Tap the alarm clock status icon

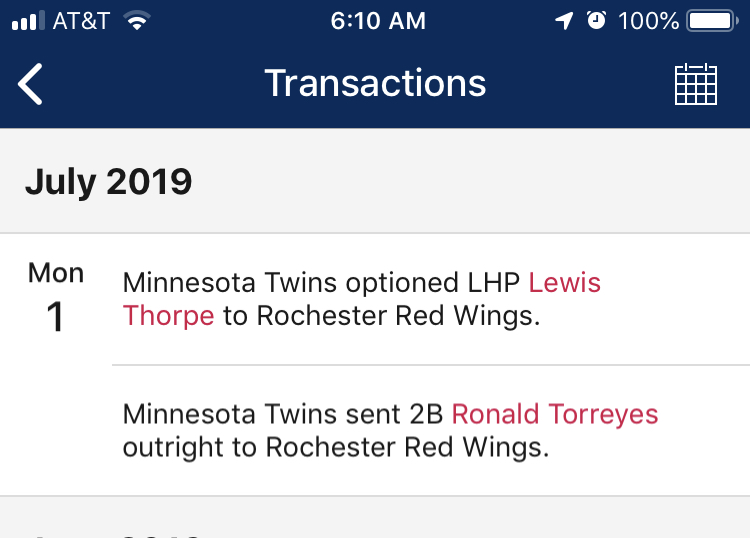(x=596, y=21)
